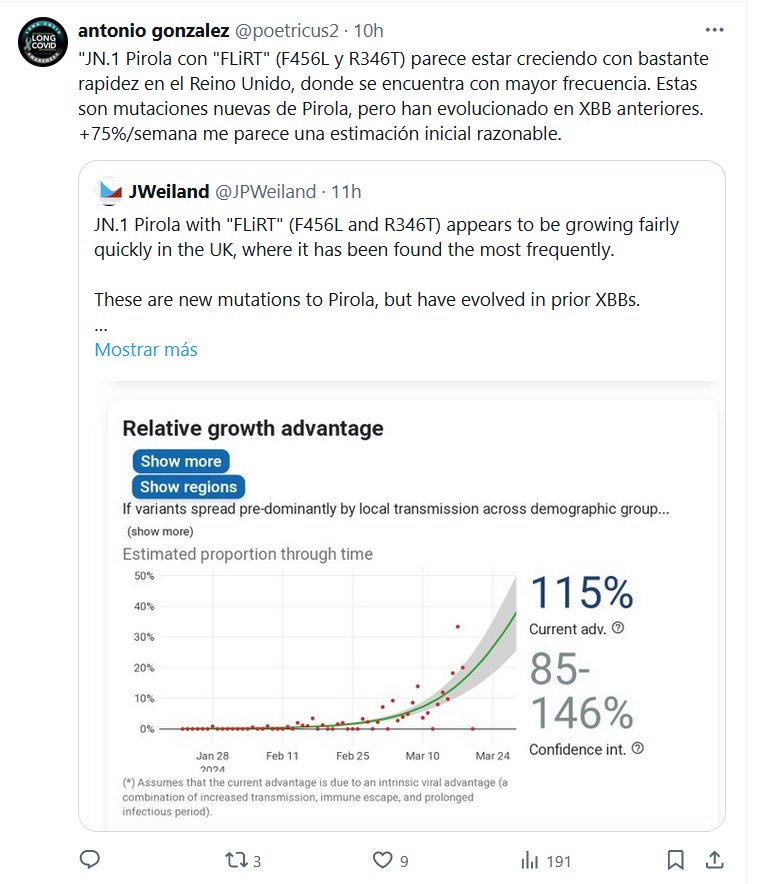Click antonio gonzalez's Long Covid avatar
Image resolution: width=758 pixels, height=884 pixels.
click(x=41, y=44)
